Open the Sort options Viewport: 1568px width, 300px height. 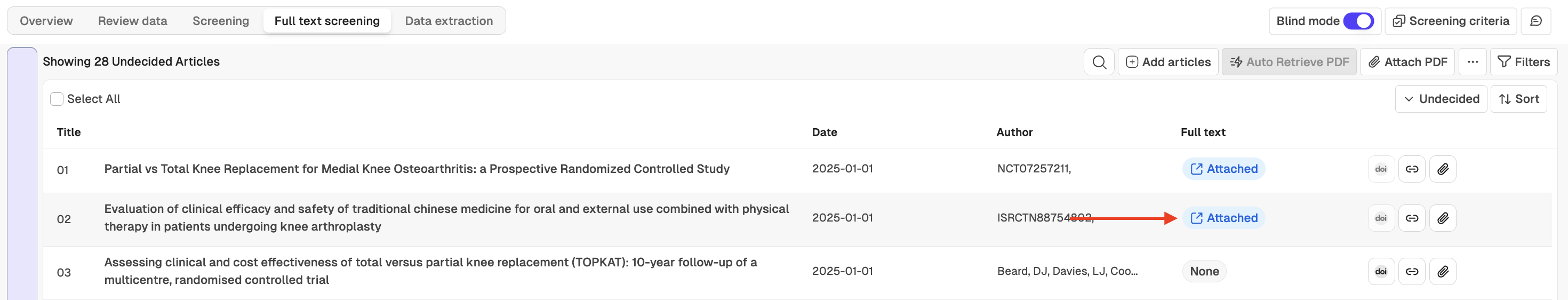[1518, 99]
